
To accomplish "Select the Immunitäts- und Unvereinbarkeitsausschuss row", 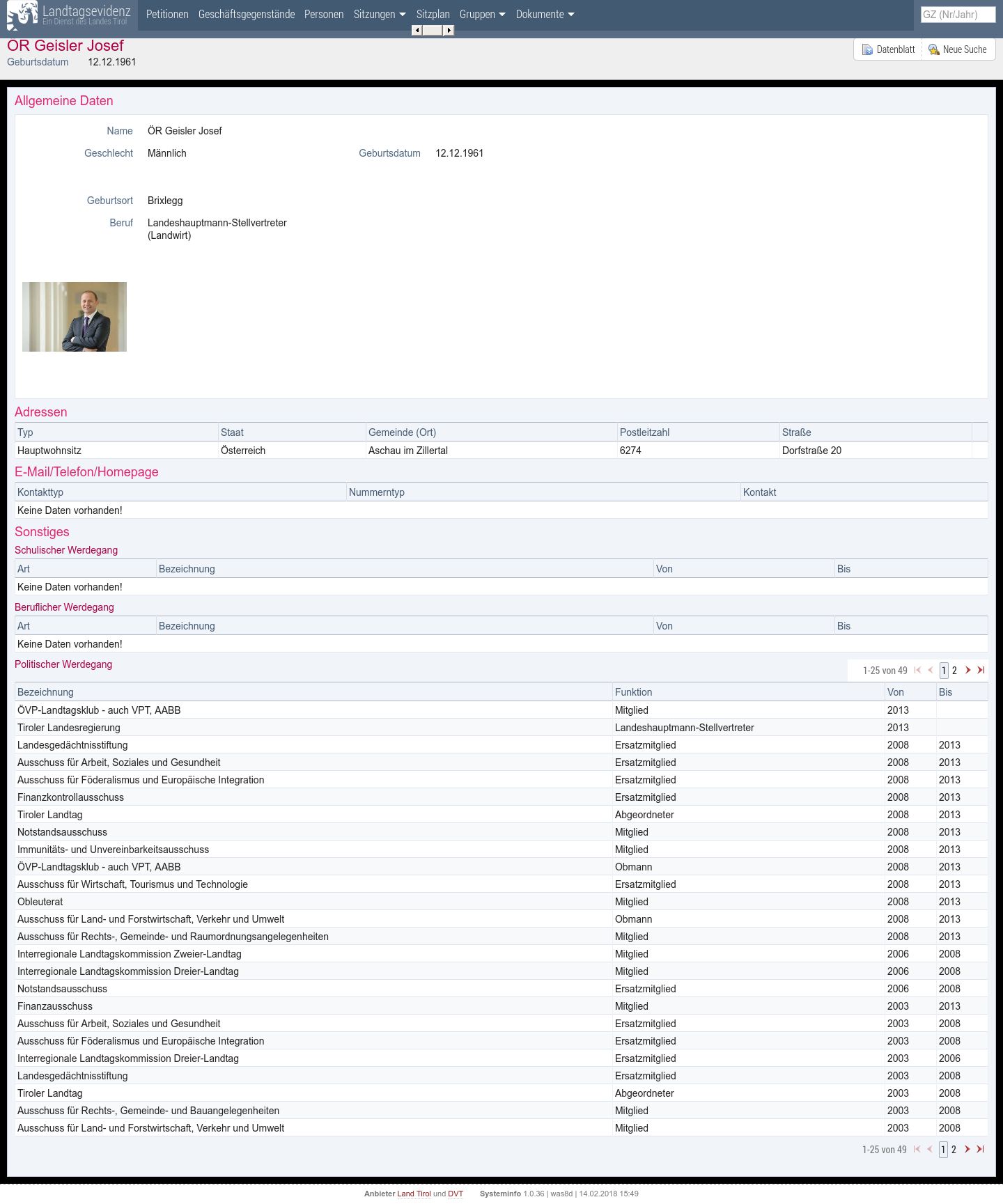I will [x=501, y=850].
